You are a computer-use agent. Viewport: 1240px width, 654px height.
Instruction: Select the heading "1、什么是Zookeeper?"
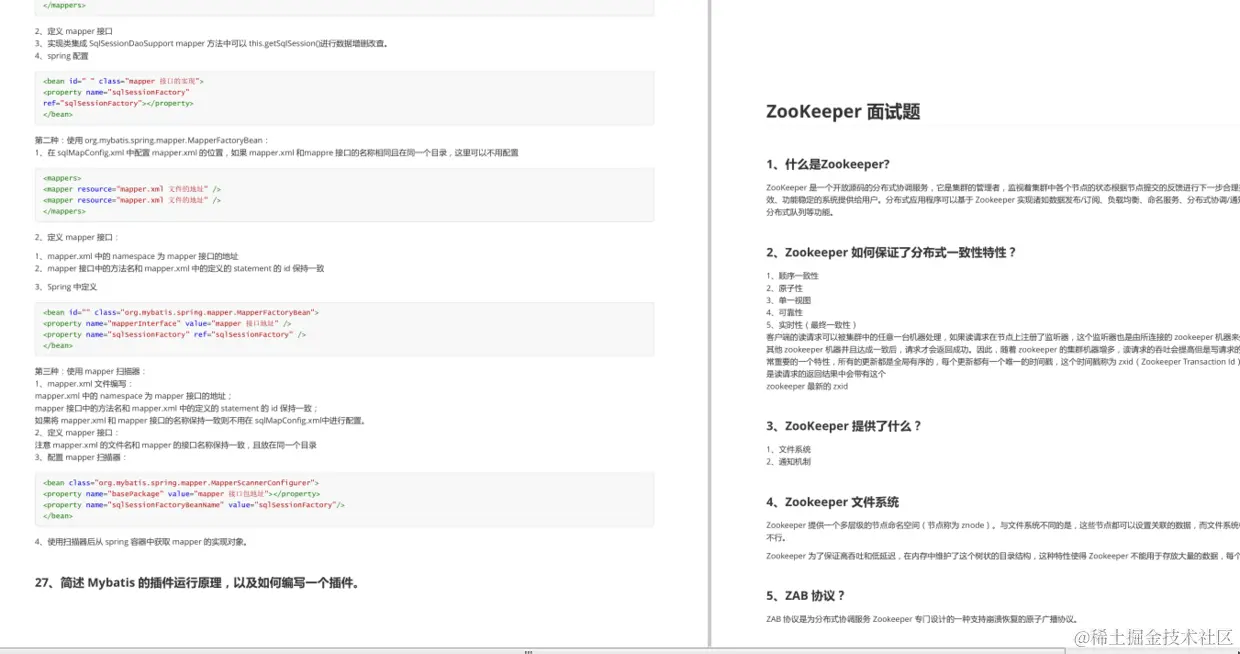[x=828, y=165]
